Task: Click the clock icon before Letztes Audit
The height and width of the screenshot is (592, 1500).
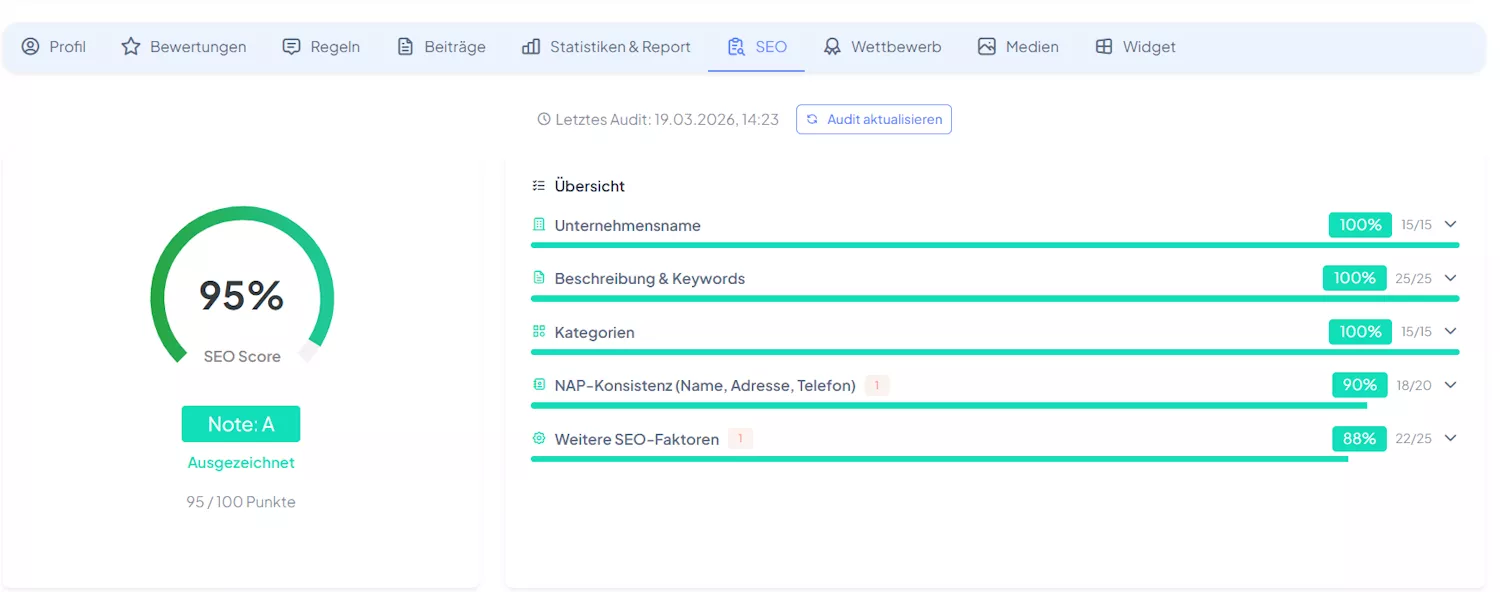Action: (543, 118)
